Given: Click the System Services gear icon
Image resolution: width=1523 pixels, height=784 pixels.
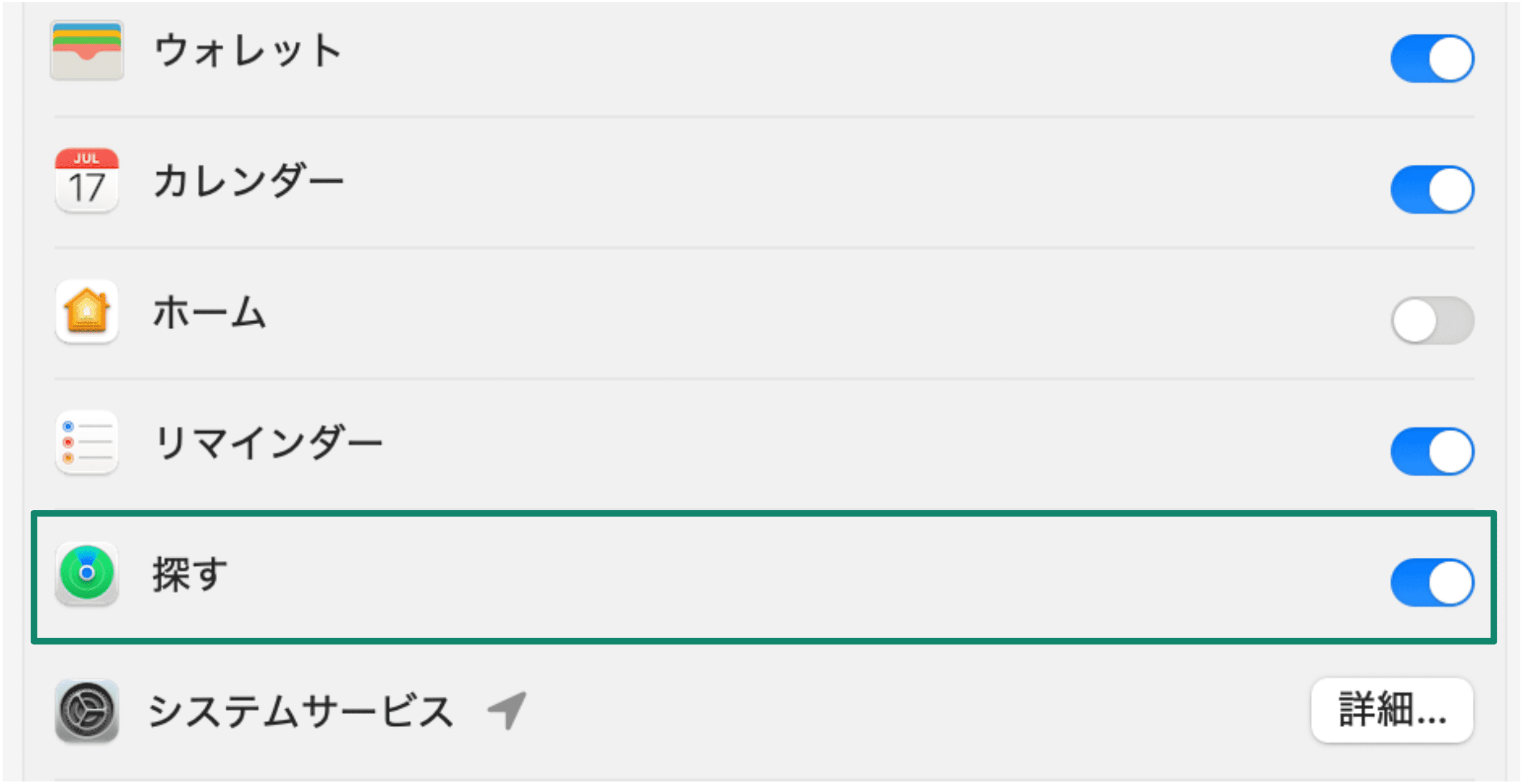Looking at the screenshot, I should (x=86, y=710).
